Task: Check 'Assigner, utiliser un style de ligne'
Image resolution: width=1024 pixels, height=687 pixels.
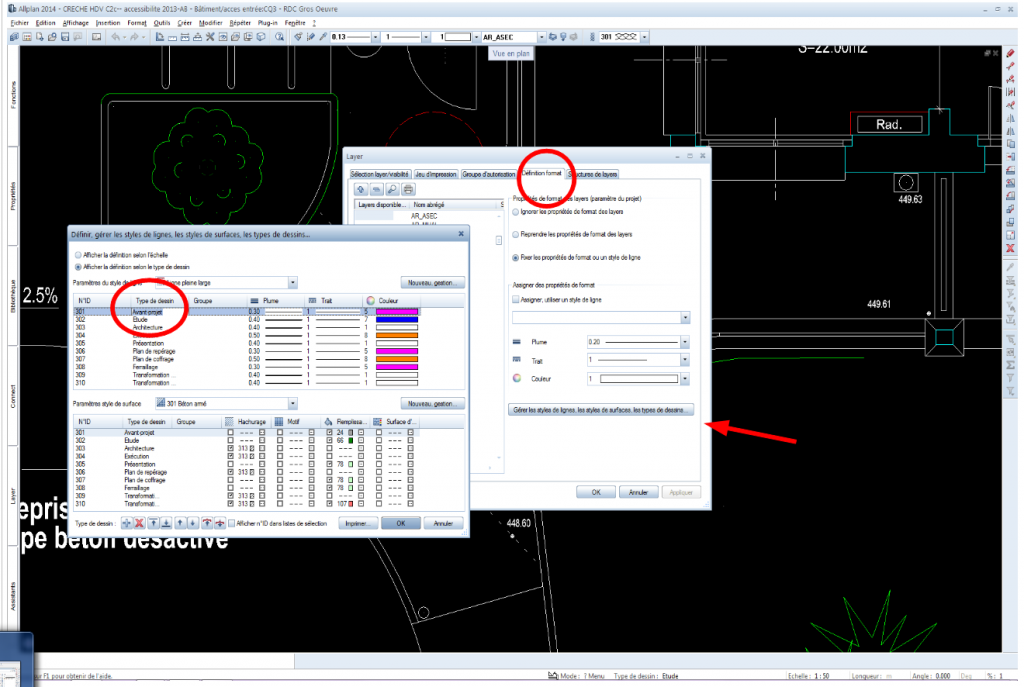Action: tap(515, 300)
